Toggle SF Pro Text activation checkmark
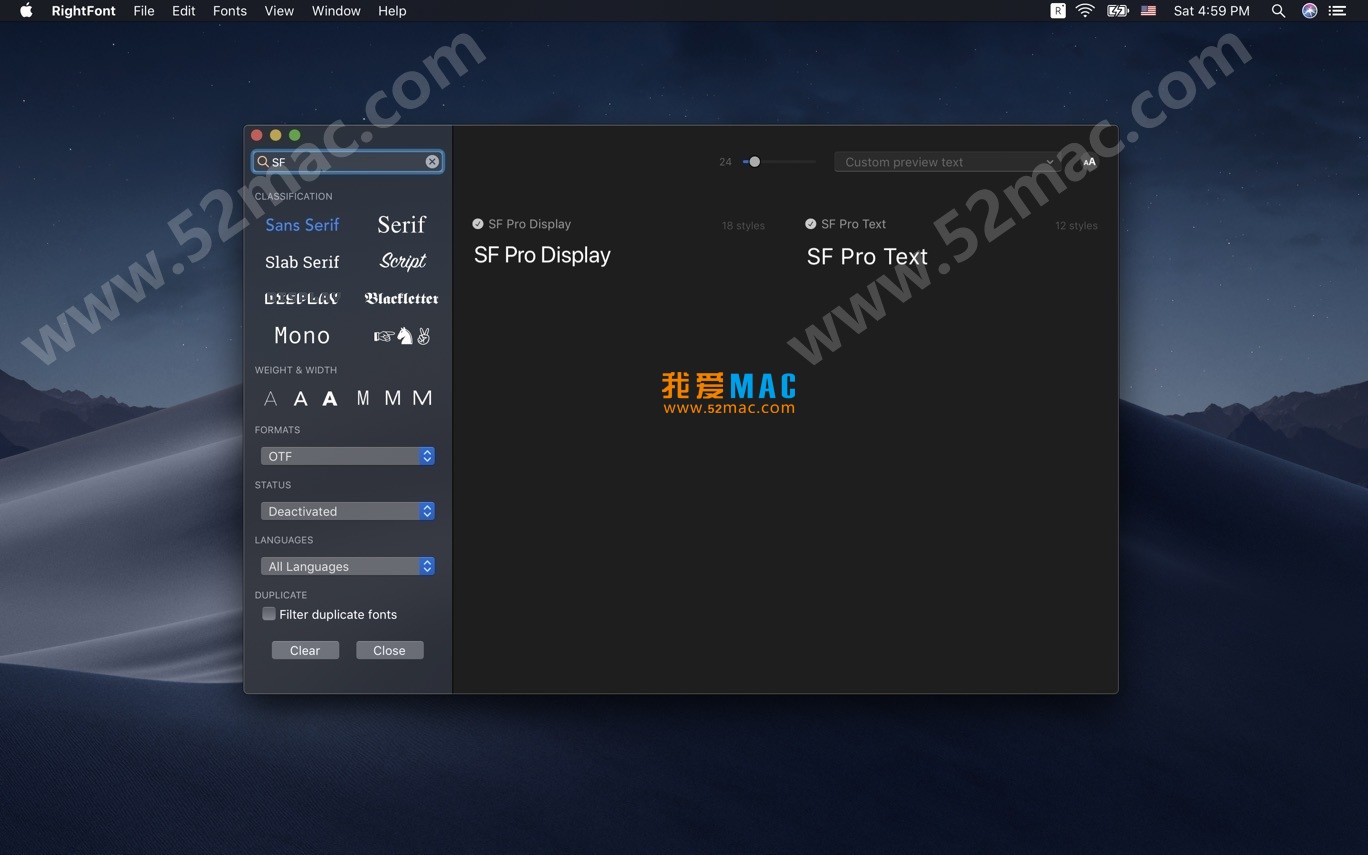The height and width of the screenshot is (855, 1368). coord(811,224)
